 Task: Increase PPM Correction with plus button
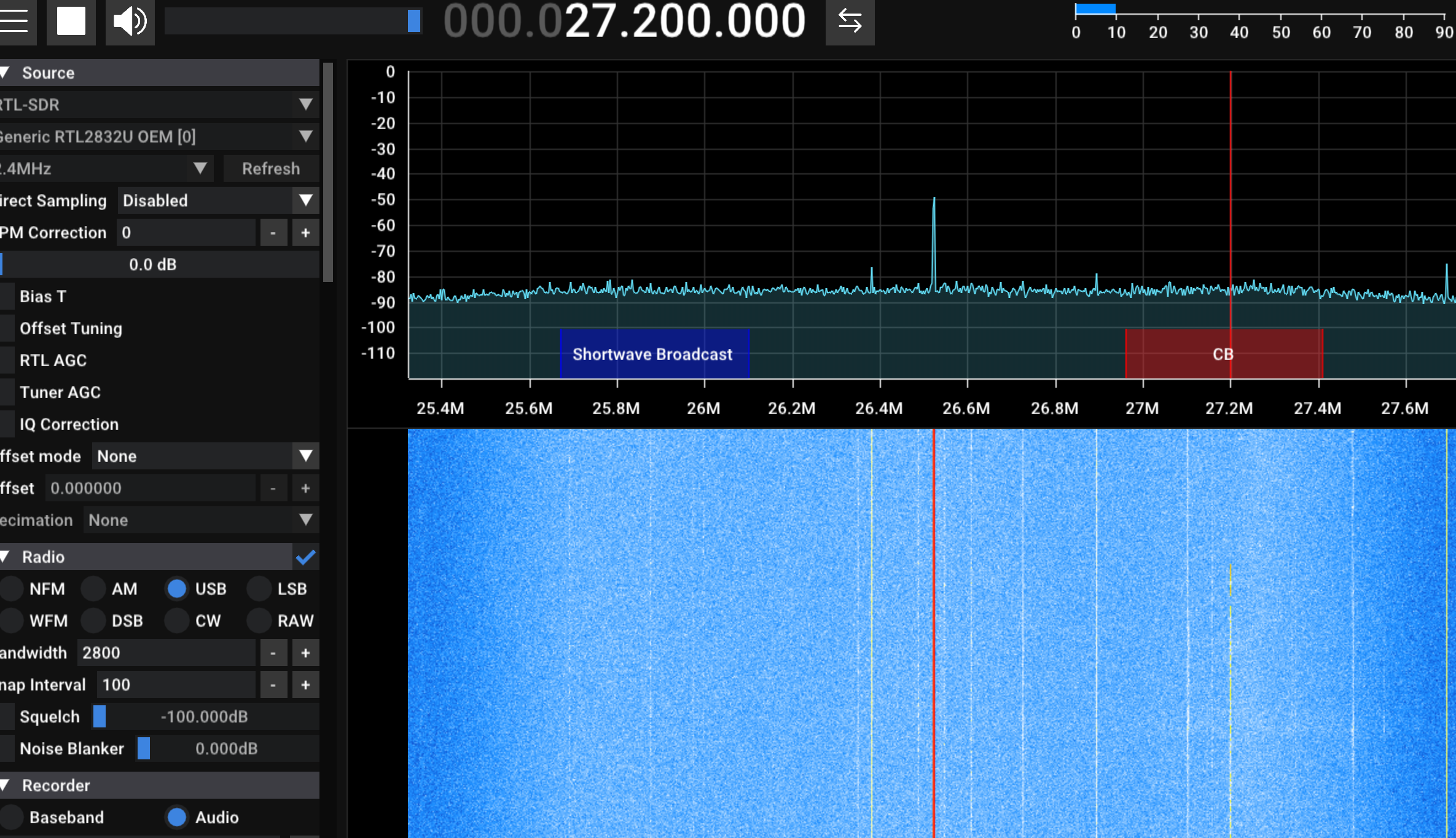tap(305, 232)
